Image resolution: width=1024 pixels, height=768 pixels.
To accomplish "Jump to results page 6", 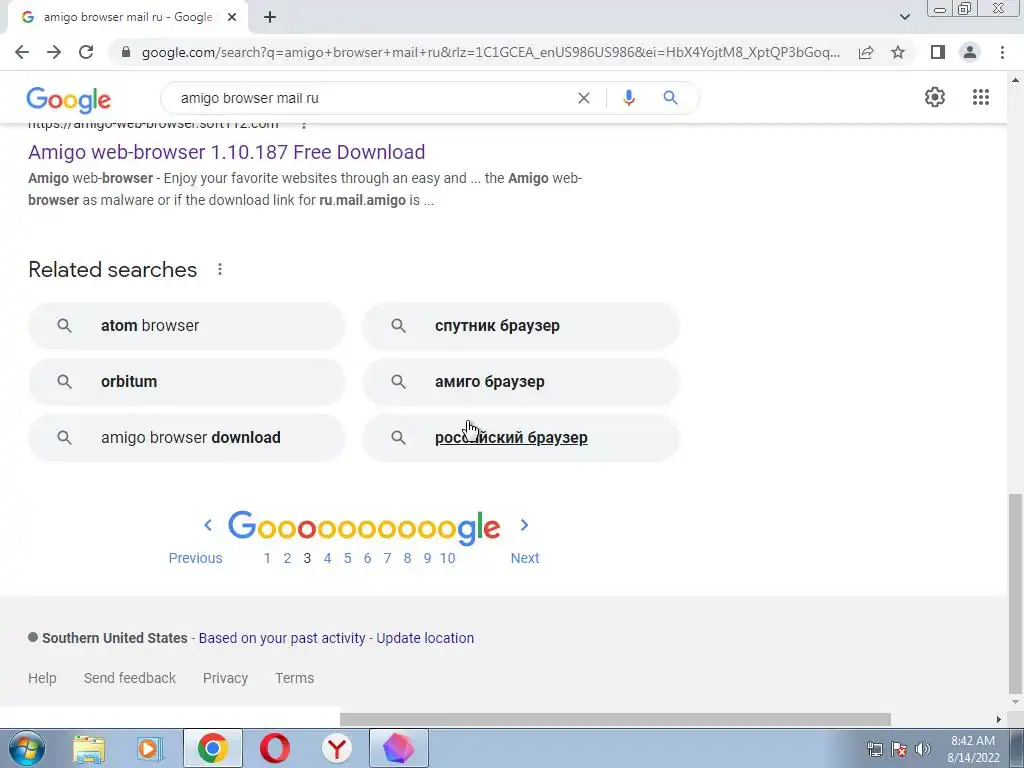I will [x=367, y=558].
